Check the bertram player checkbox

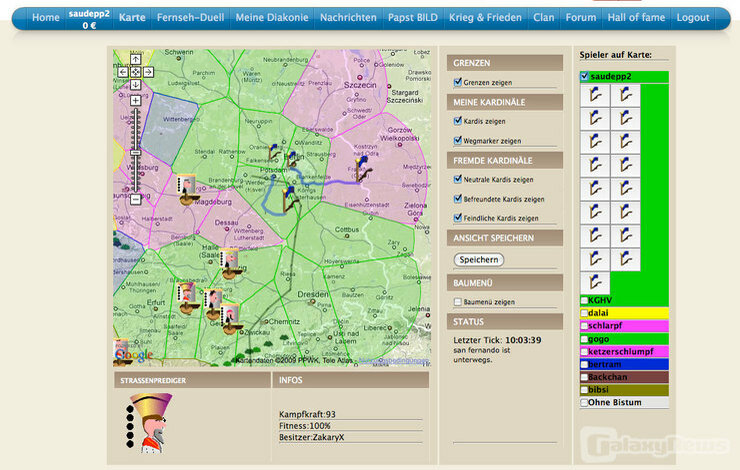584,364
